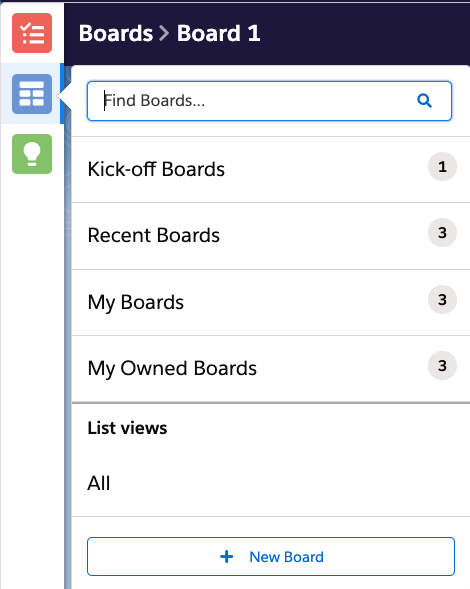Select the All list view
Image resolution: width=470 pixels, height=589 pixels.
(x=271, y=483)
